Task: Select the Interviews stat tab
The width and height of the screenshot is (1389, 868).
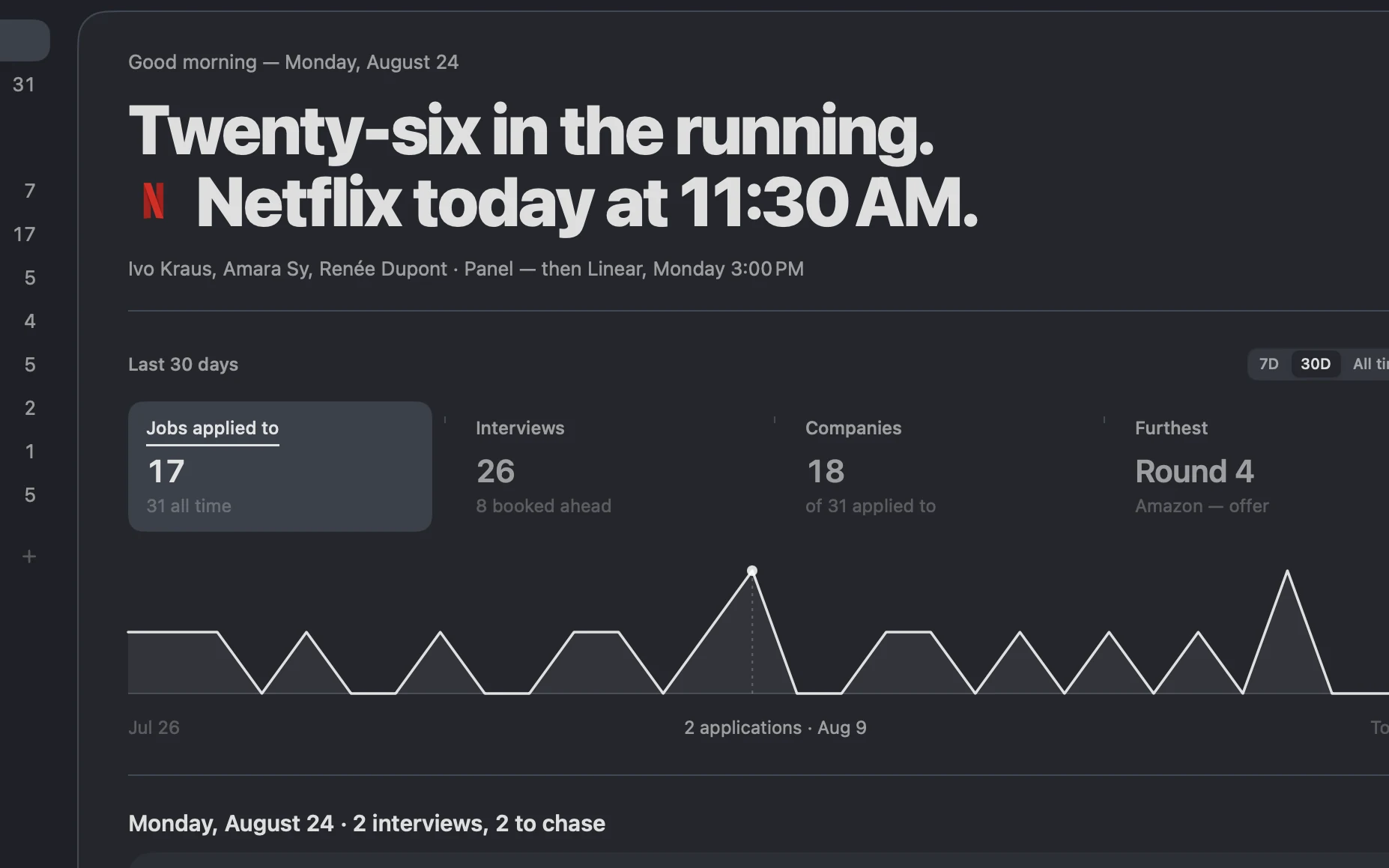Action: pyautogui.click(x=610, y=467)
